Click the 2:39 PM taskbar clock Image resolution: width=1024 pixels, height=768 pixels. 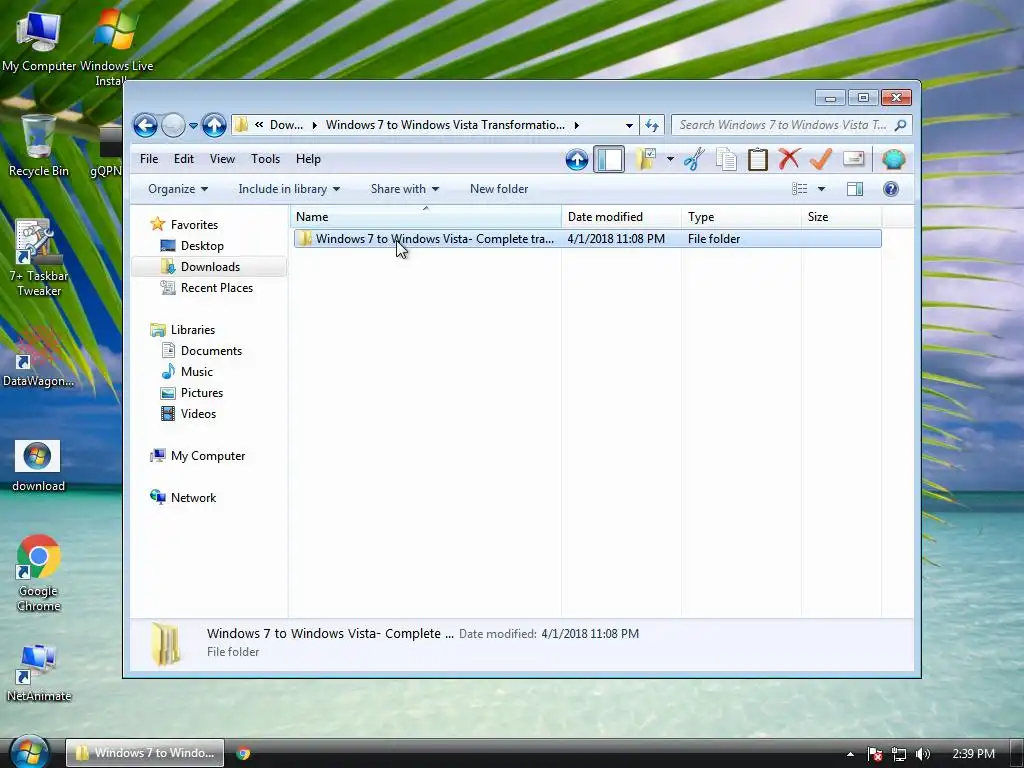(973, 754)
